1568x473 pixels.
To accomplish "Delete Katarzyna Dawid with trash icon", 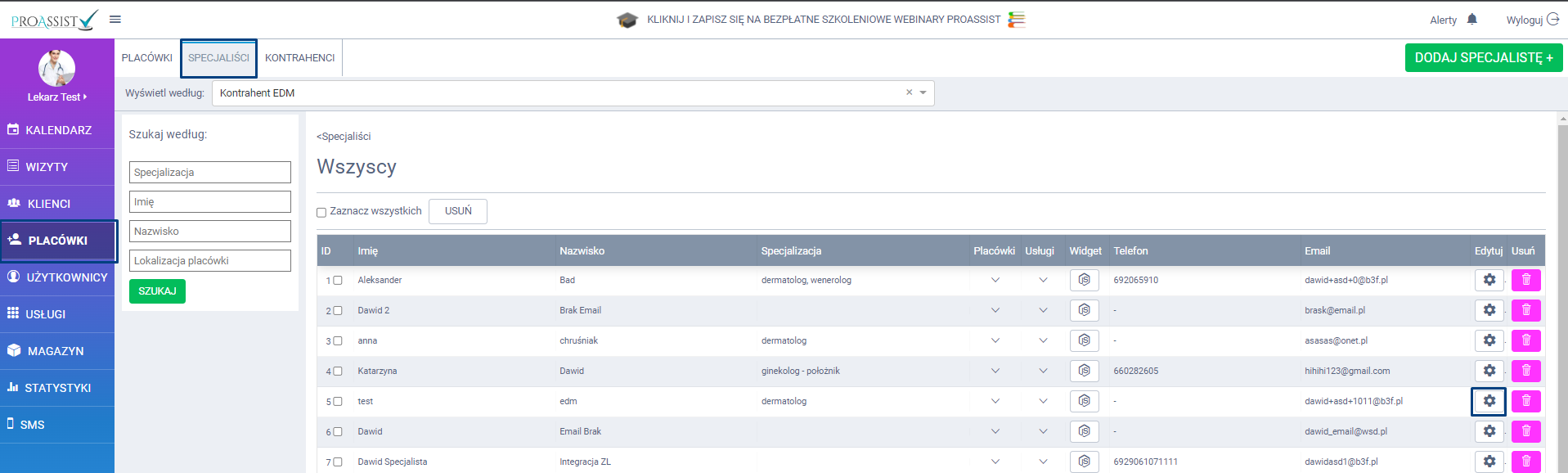I will click(1526, 371).
